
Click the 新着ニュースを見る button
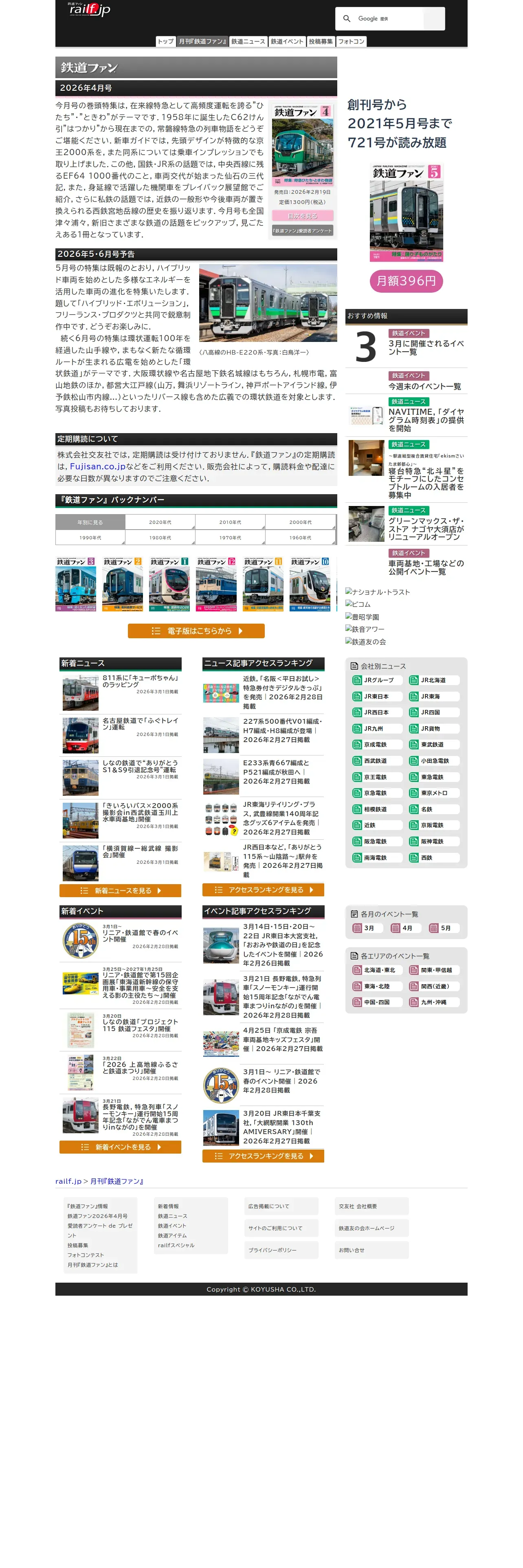pos(121,891)
